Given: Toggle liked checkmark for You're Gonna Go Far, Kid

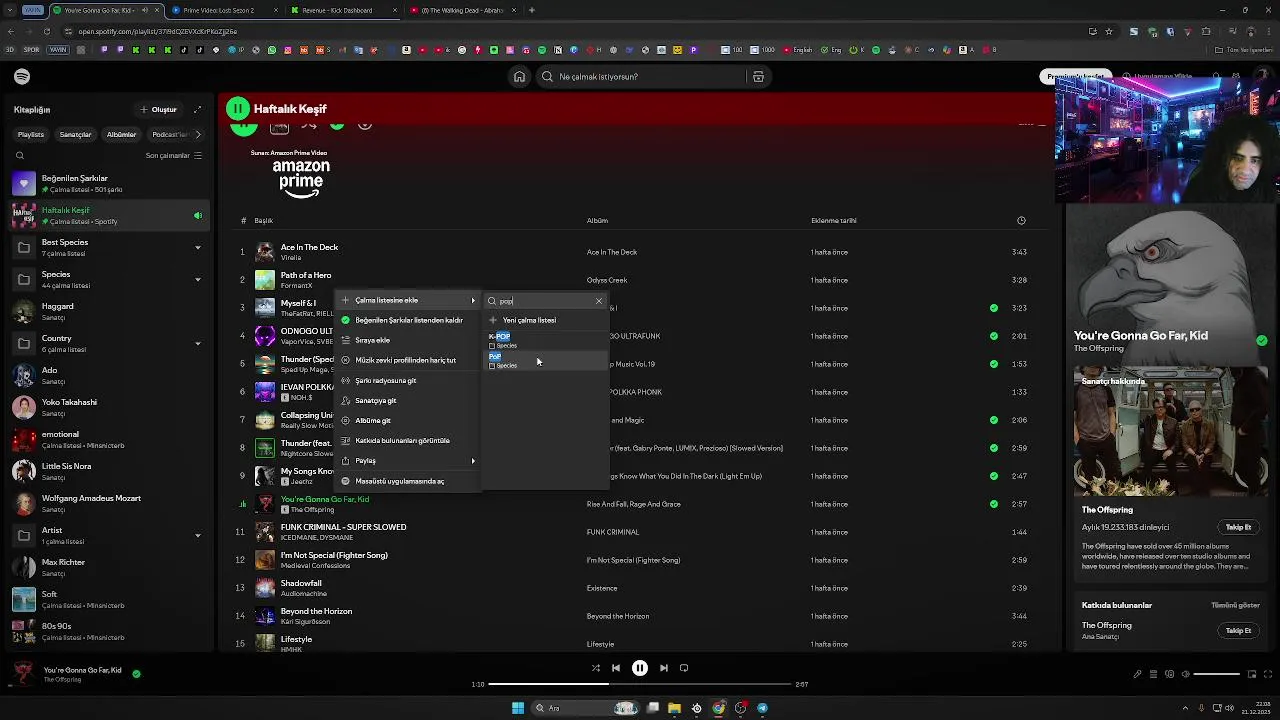Looking at the screenshot, I should [993, 504].
